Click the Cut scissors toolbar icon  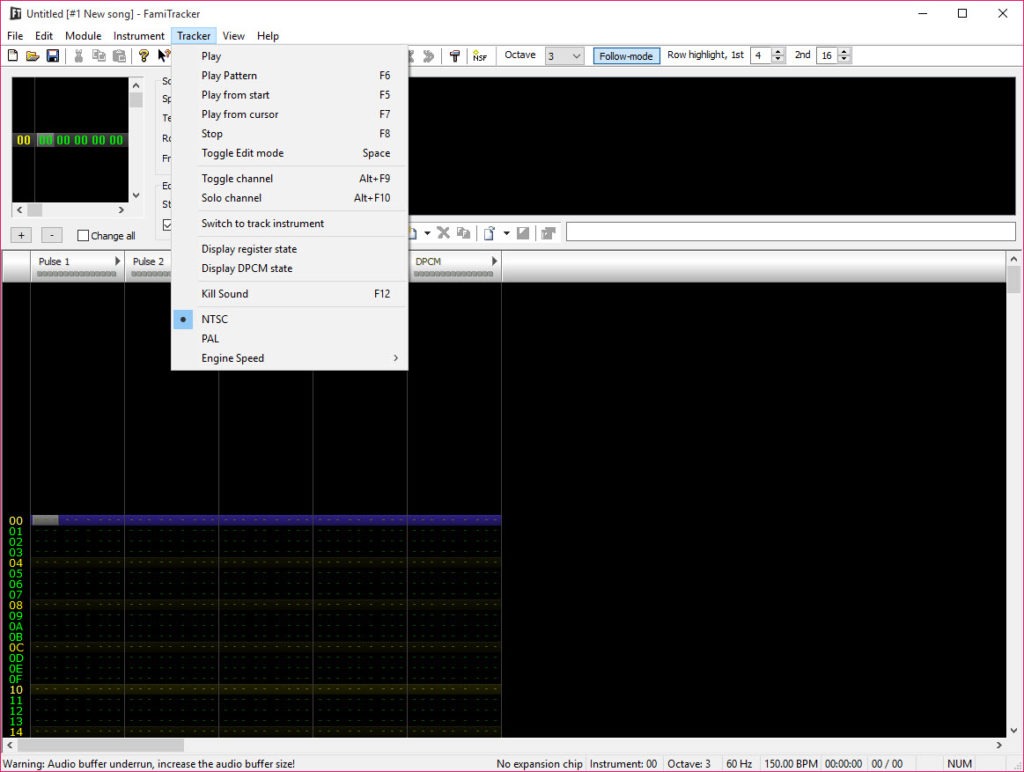[x=79, y=56]
